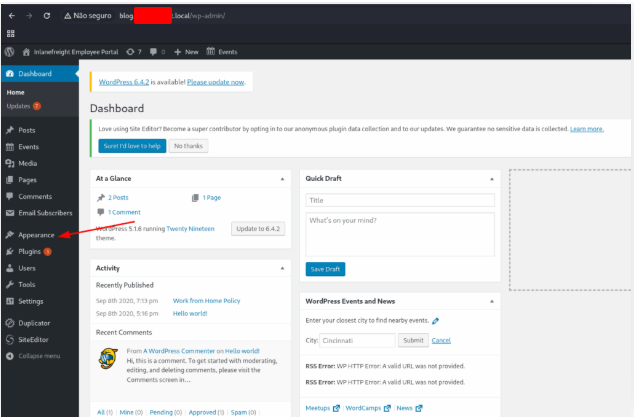Open the Users sidebar menu item
This screenshot has width=636, height=417.
click(26, 268)
